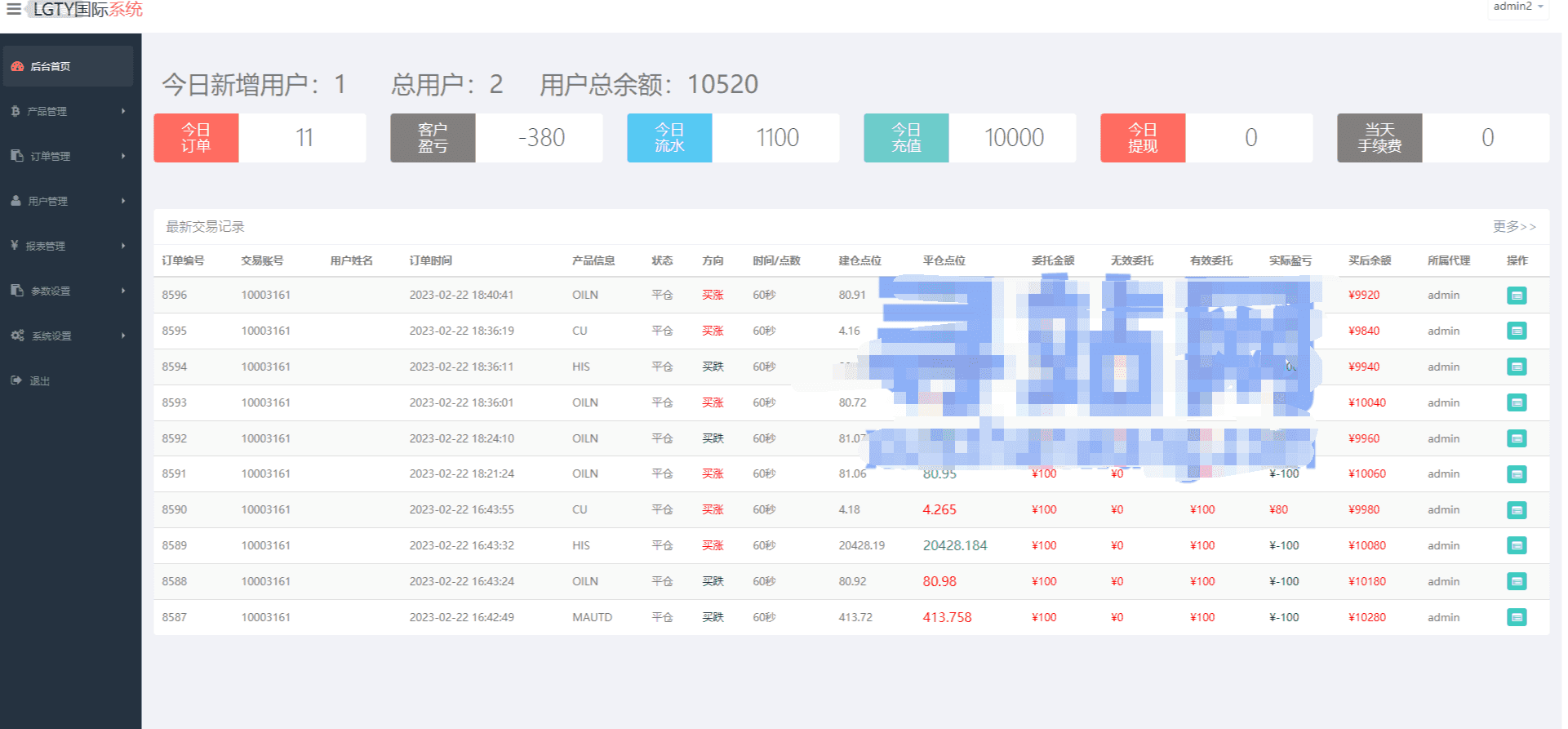
Task: Click the 系统设置 gears icon
Action: [x=17, y=336]
